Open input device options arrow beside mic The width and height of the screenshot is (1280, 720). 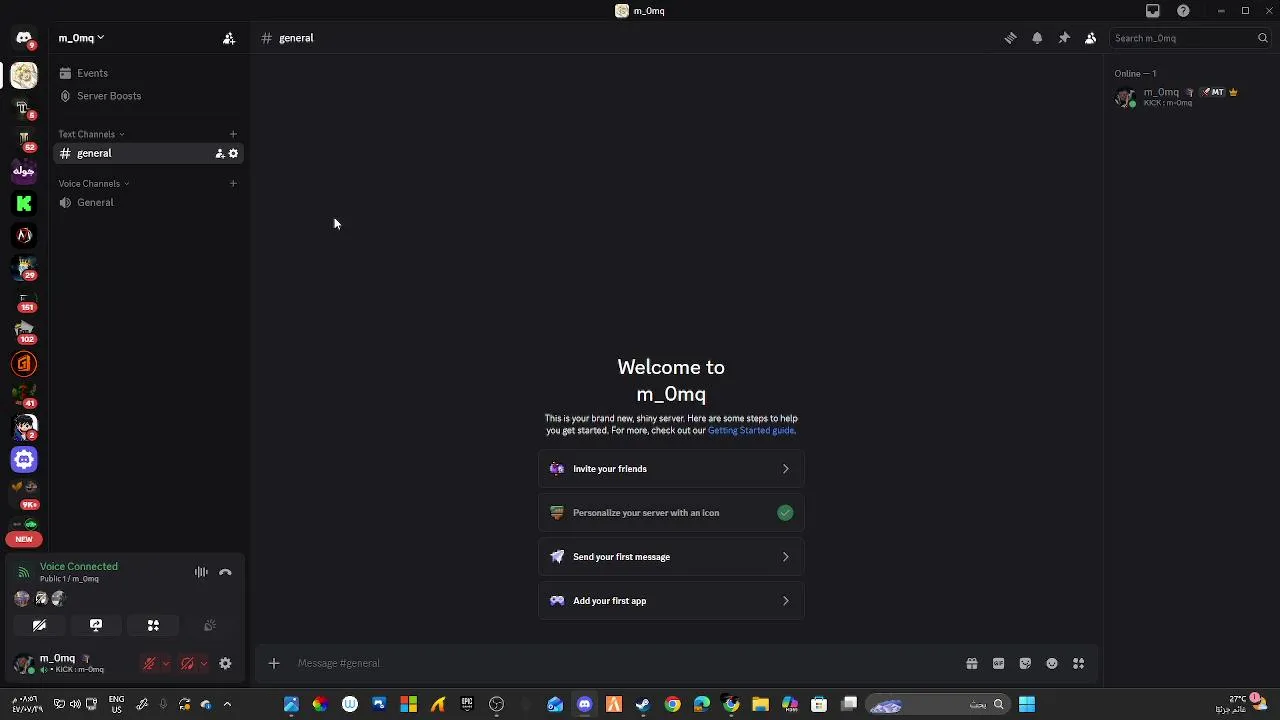coord(166,663)
